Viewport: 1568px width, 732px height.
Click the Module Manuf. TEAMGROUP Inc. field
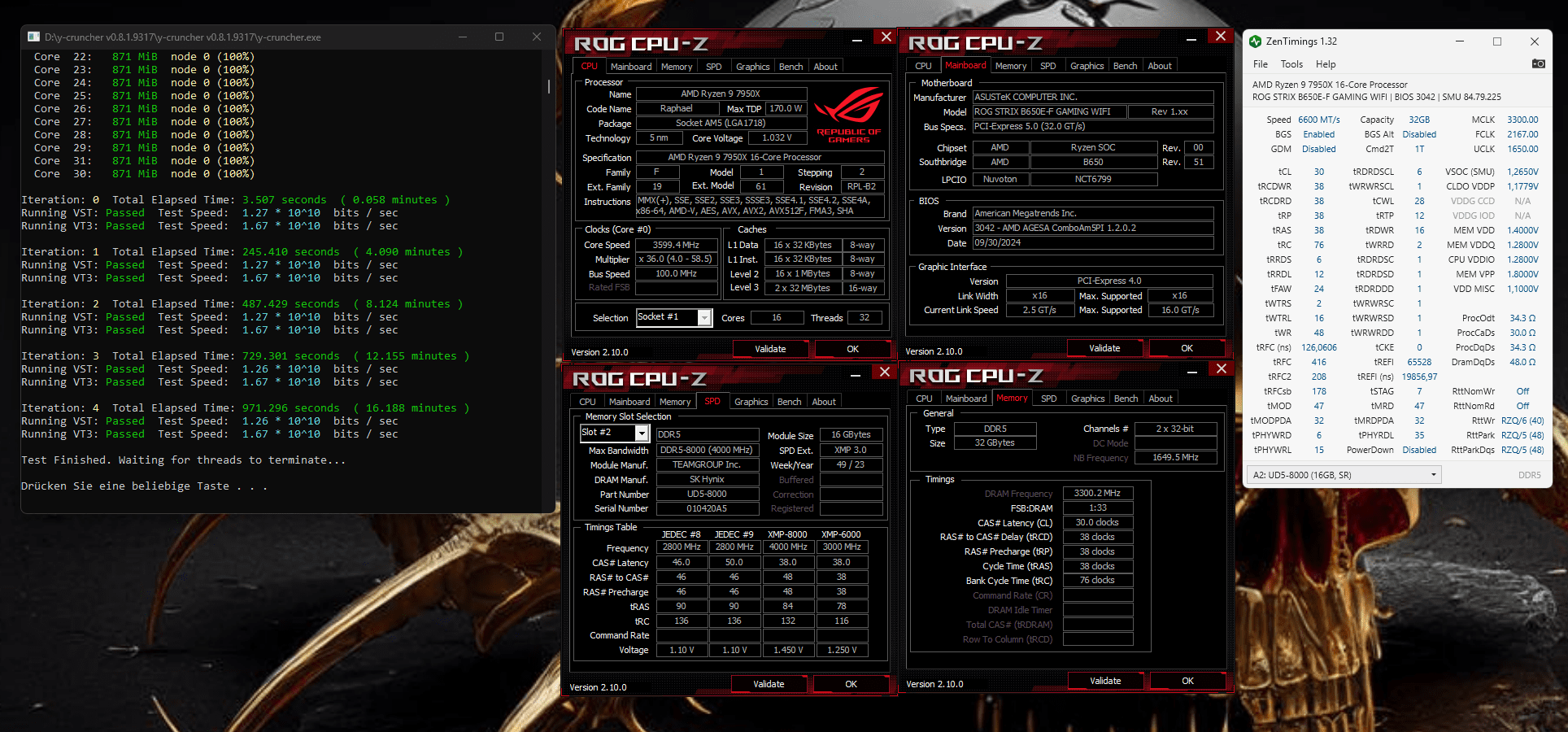tap(707, 464)
